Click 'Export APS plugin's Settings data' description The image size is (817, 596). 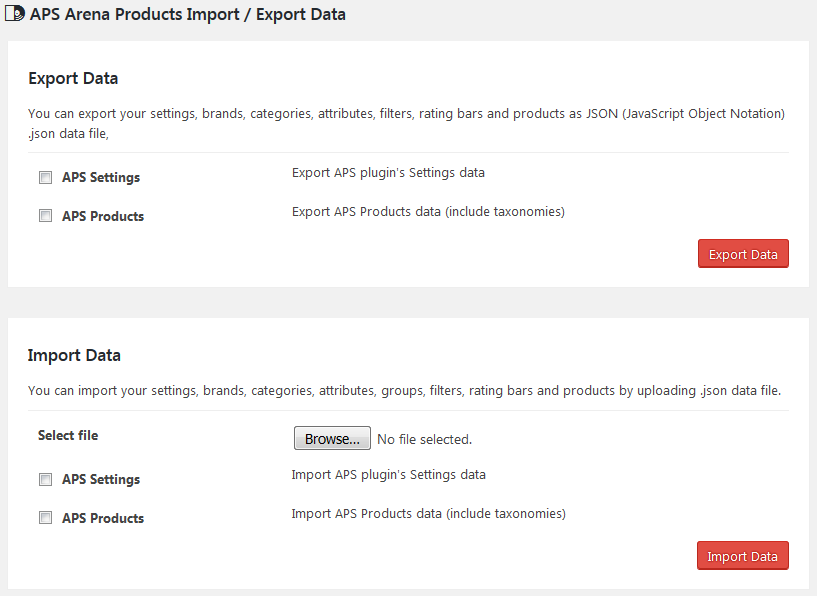pos(388,173)
